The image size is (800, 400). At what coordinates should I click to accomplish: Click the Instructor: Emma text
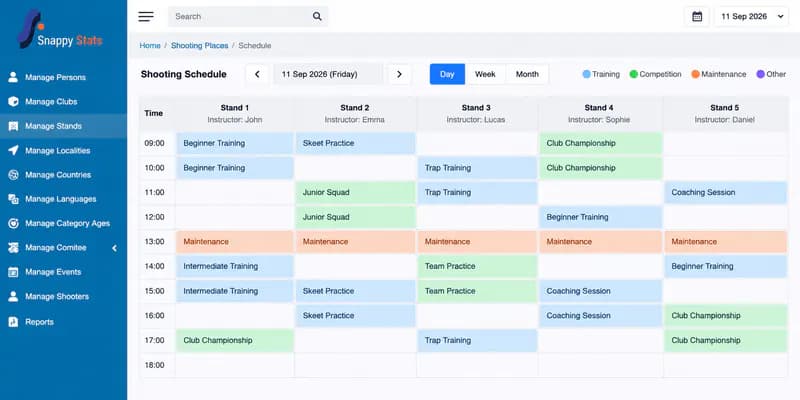click(x=355, y=120)
